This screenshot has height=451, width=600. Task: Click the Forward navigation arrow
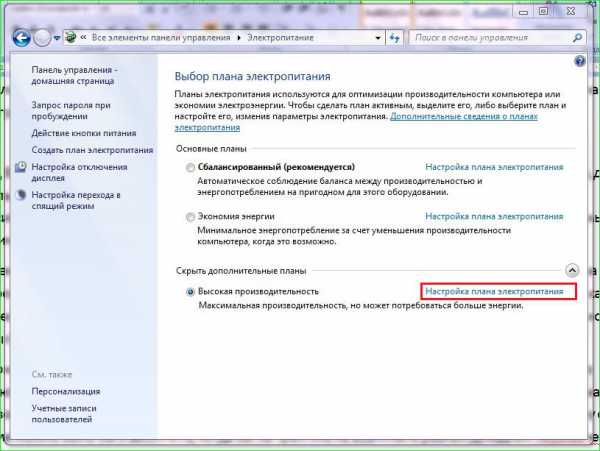(42, 38)
